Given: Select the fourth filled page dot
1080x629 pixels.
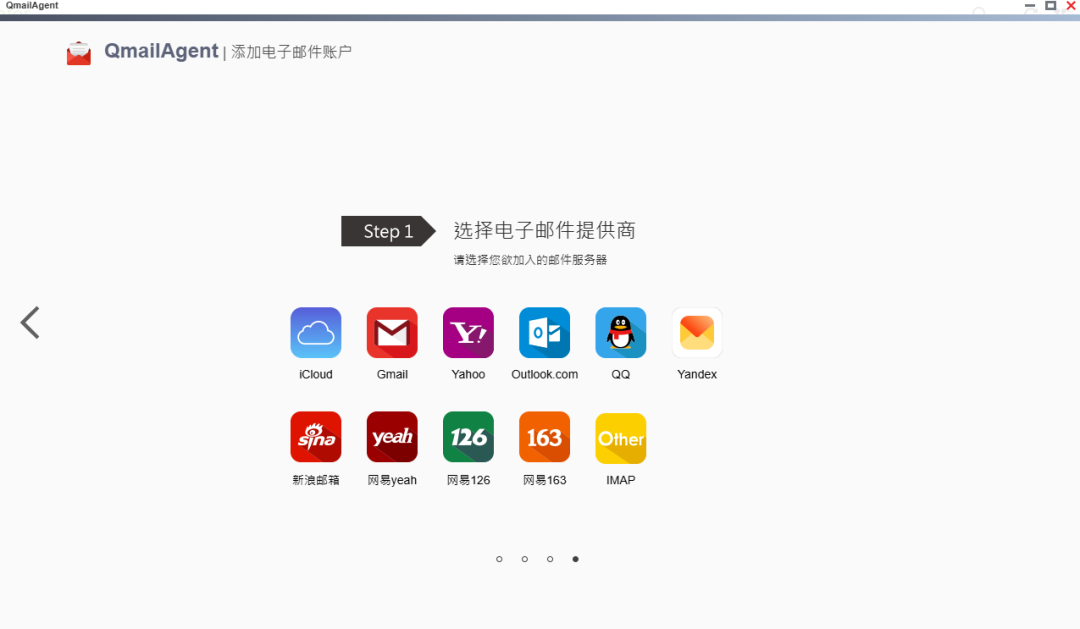Looking at the screenshot, I should tap(575, 559).
